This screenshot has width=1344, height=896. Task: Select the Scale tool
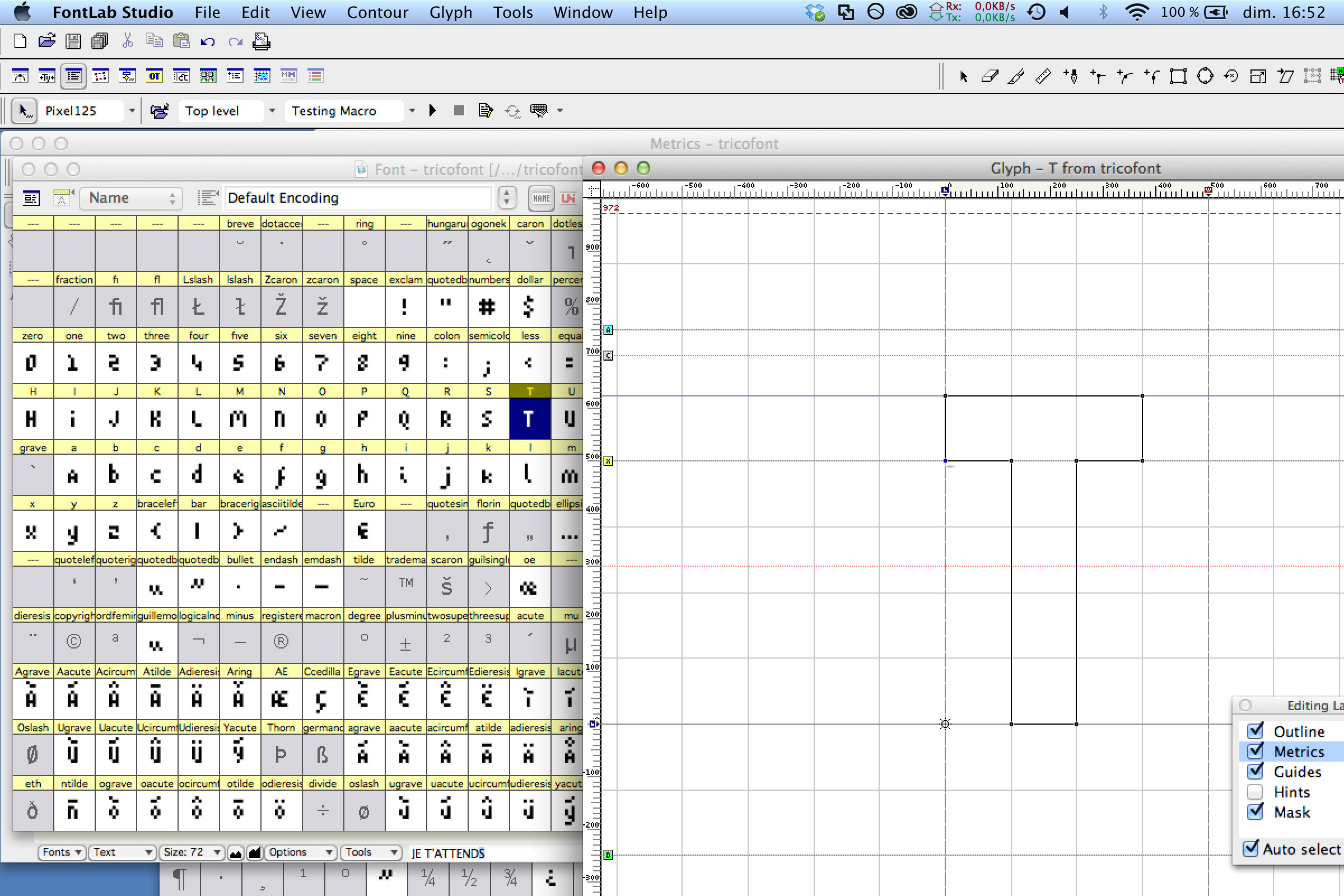(1258, 76)
